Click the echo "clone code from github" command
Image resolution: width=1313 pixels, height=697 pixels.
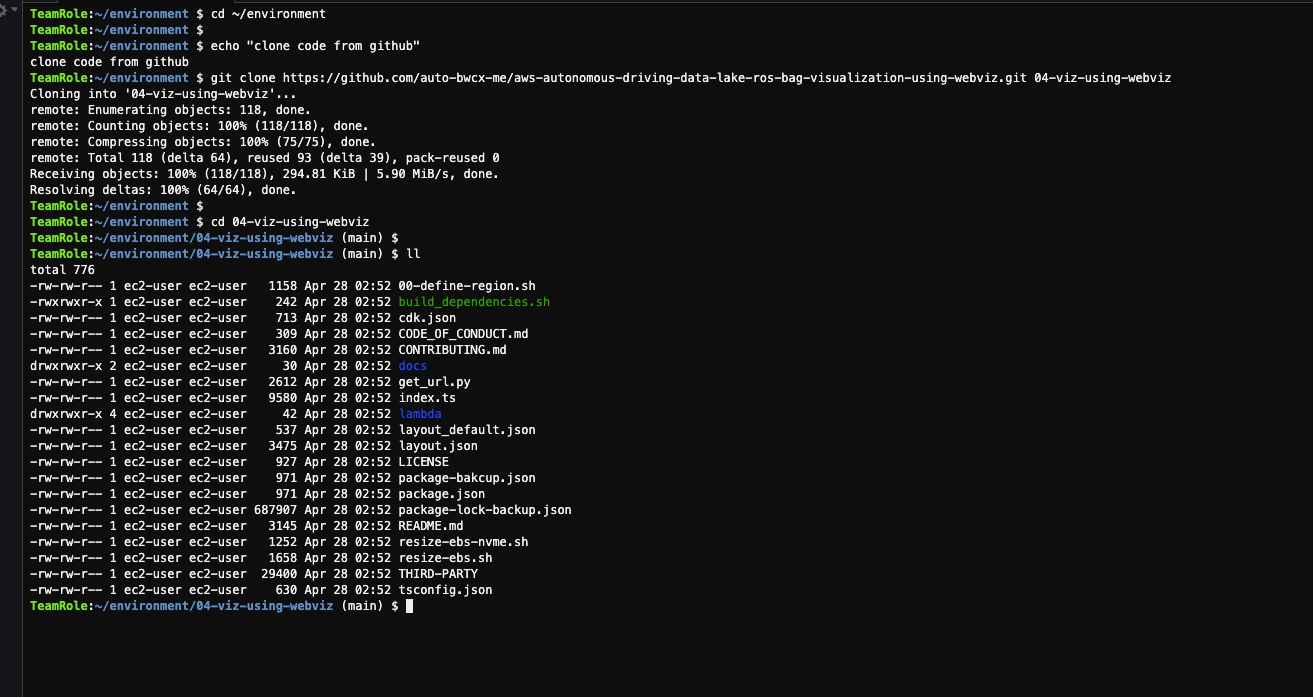(315, 46)
